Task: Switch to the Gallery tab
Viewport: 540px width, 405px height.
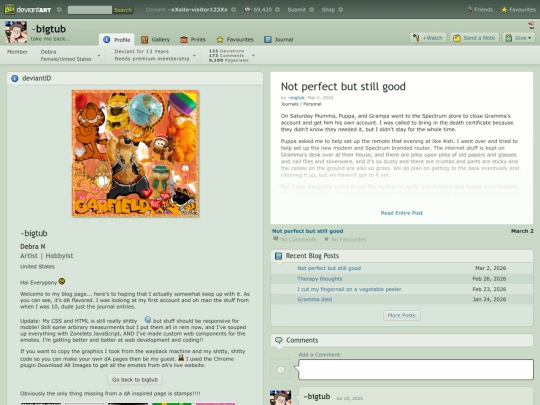Action: [x=155, y=40]
